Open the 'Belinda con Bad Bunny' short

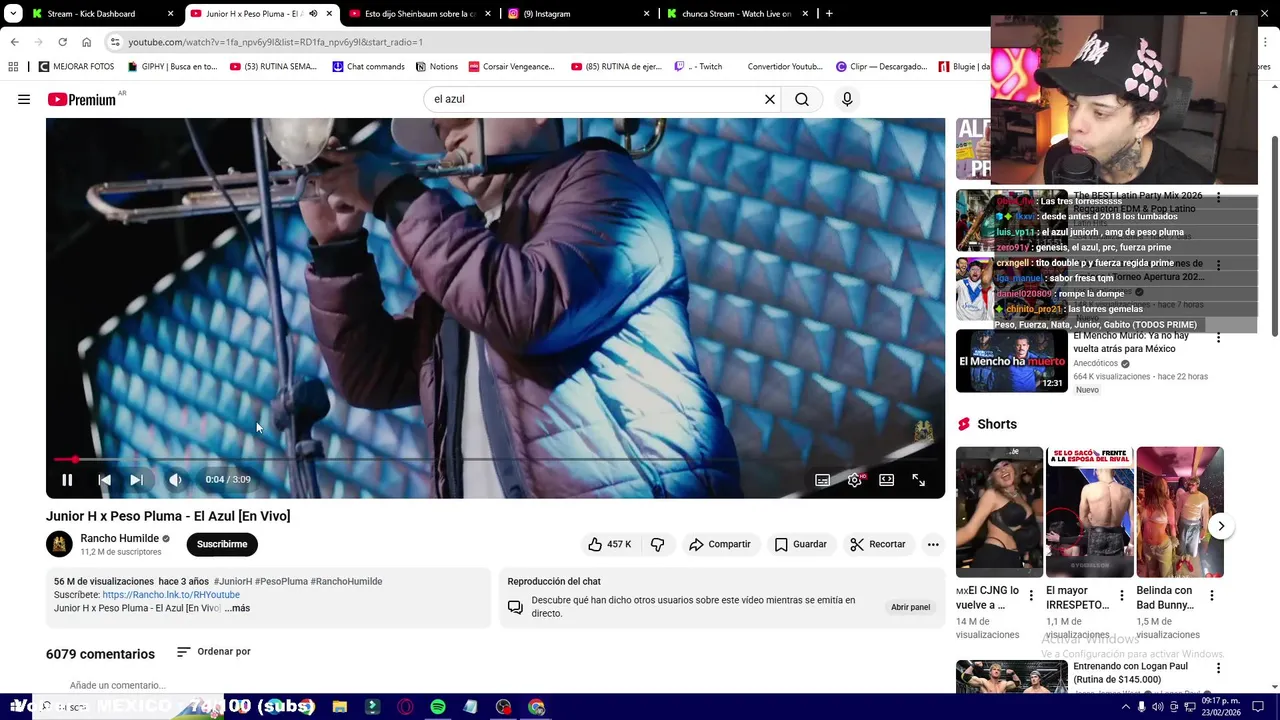[1180, 512]
